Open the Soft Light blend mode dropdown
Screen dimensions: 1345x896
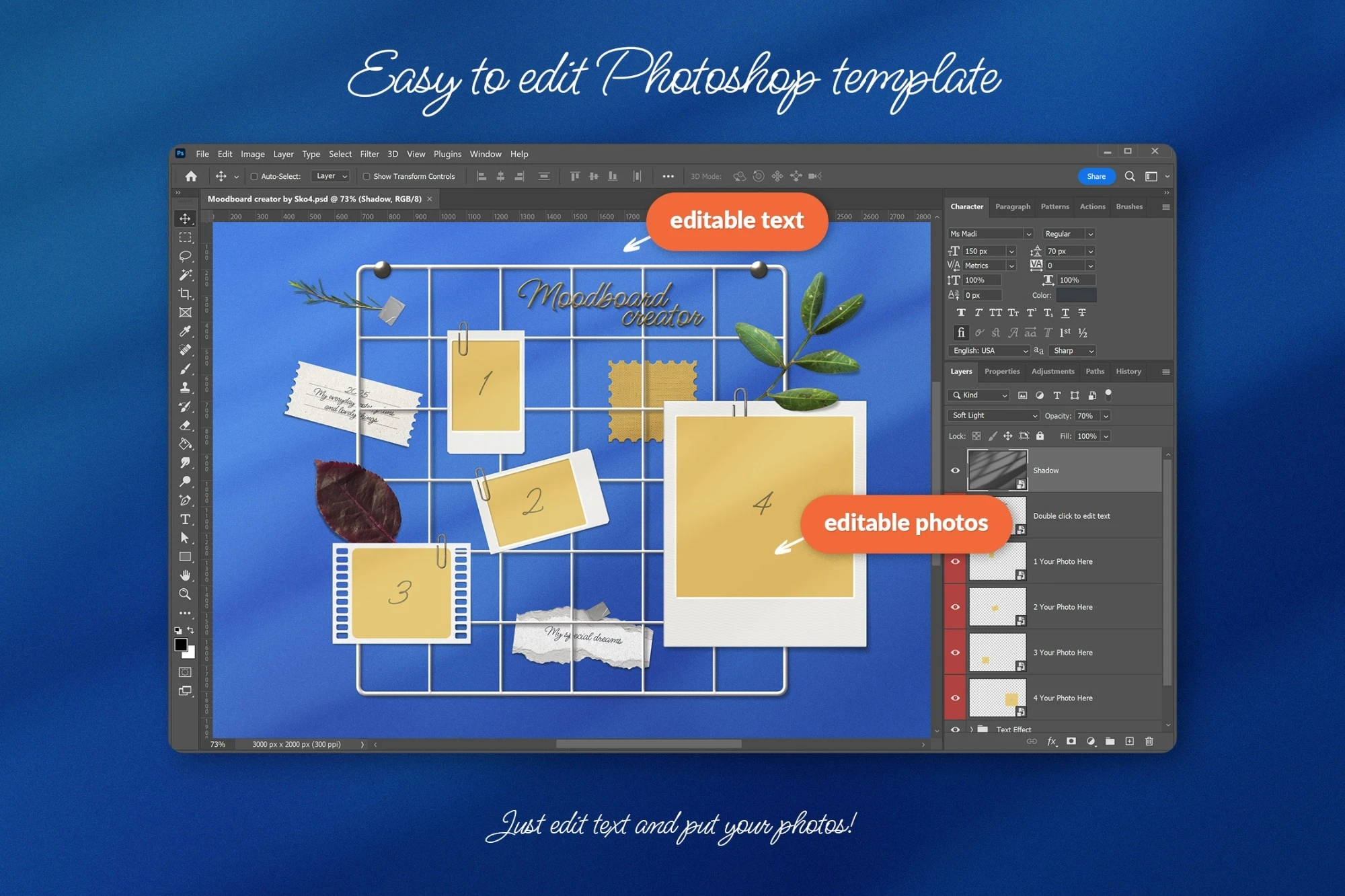pos(993,415)
